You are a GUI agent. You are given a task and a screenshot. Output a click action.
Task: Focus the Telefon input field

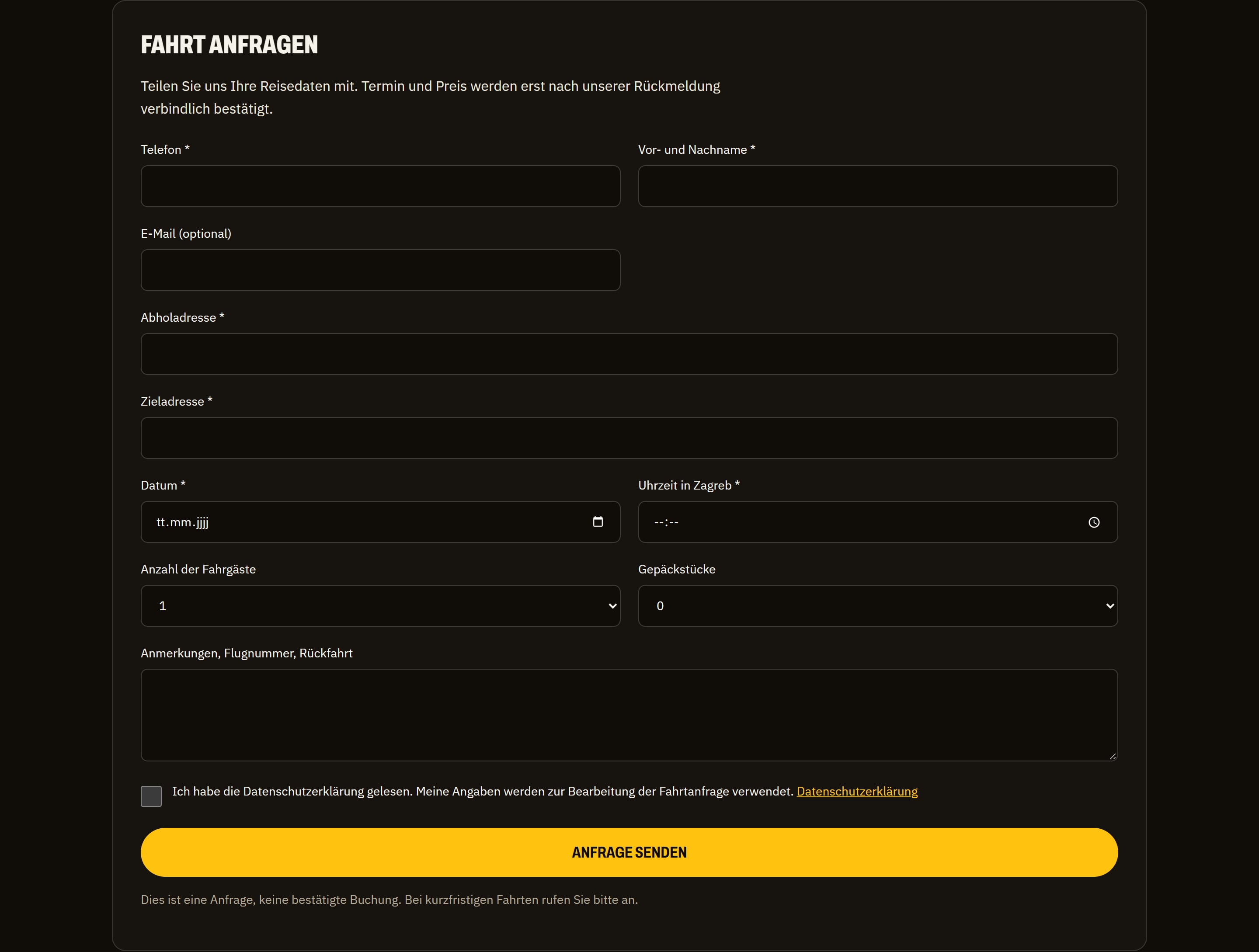click(x=381, y=186)
